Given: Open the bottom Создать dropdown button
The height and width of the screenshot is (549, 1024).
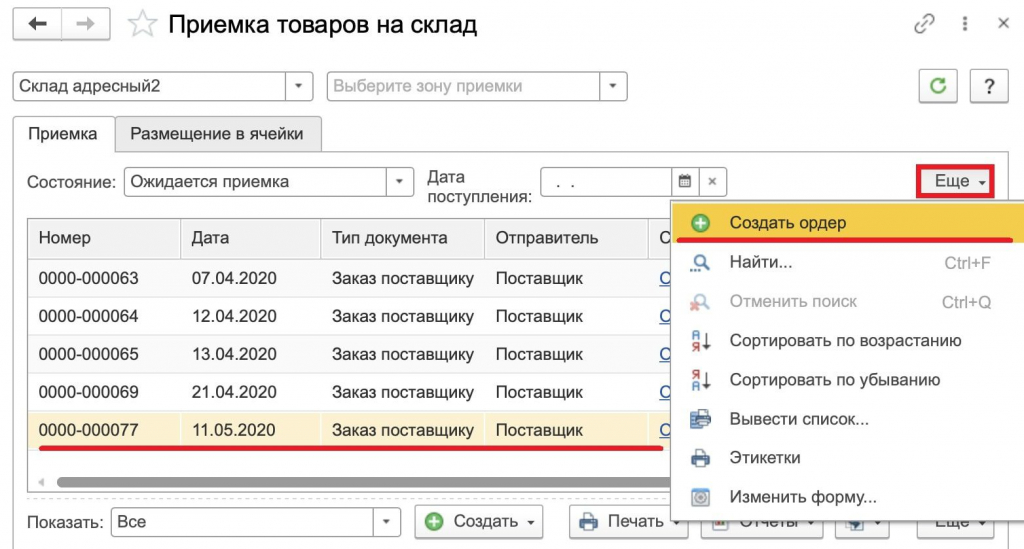Looking at the screenshot, I should [479, 522].
